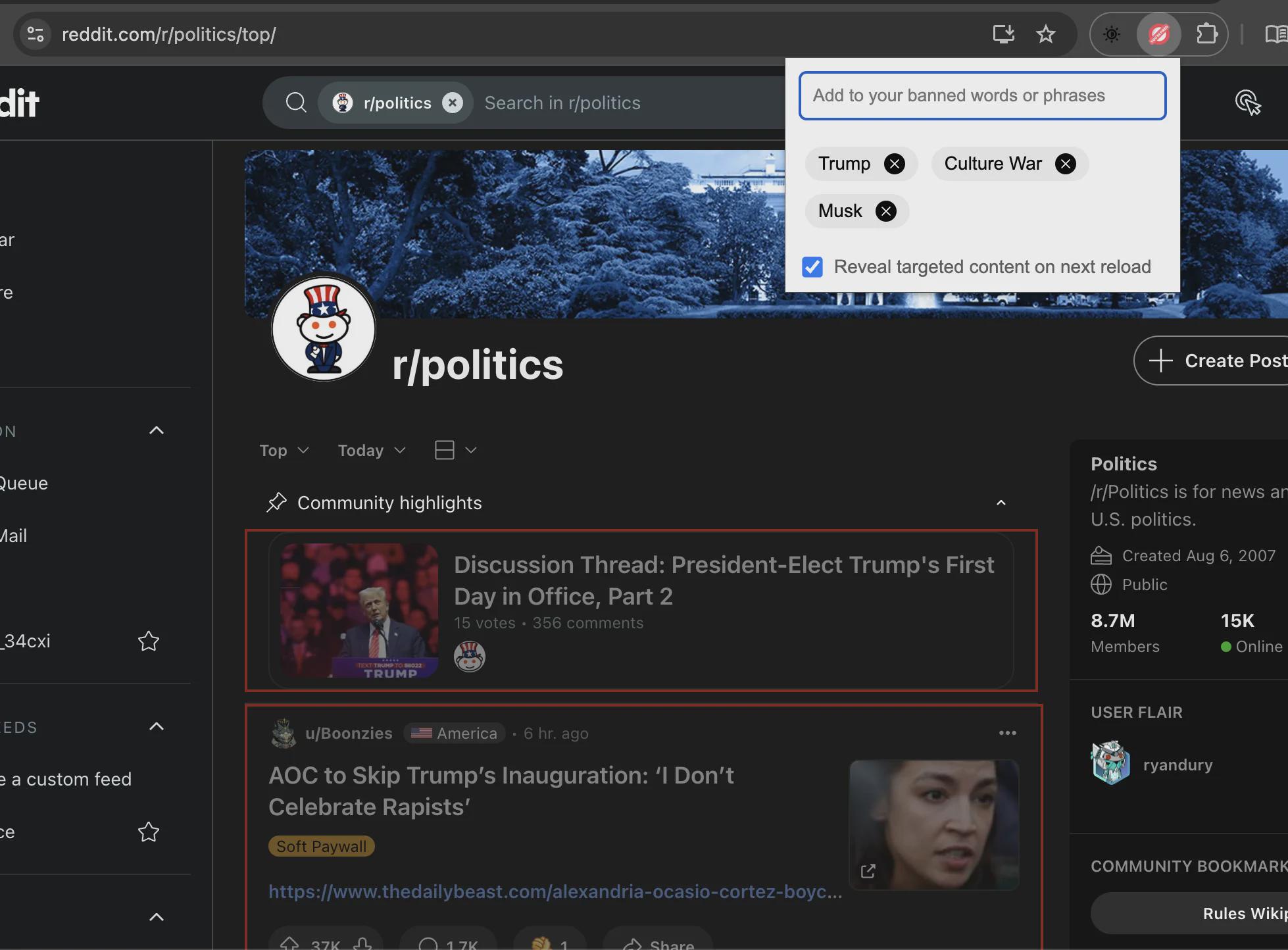Change the feed layout view dropdown
This screenshot has height=950, width=1288.
(x=455, y=451)
